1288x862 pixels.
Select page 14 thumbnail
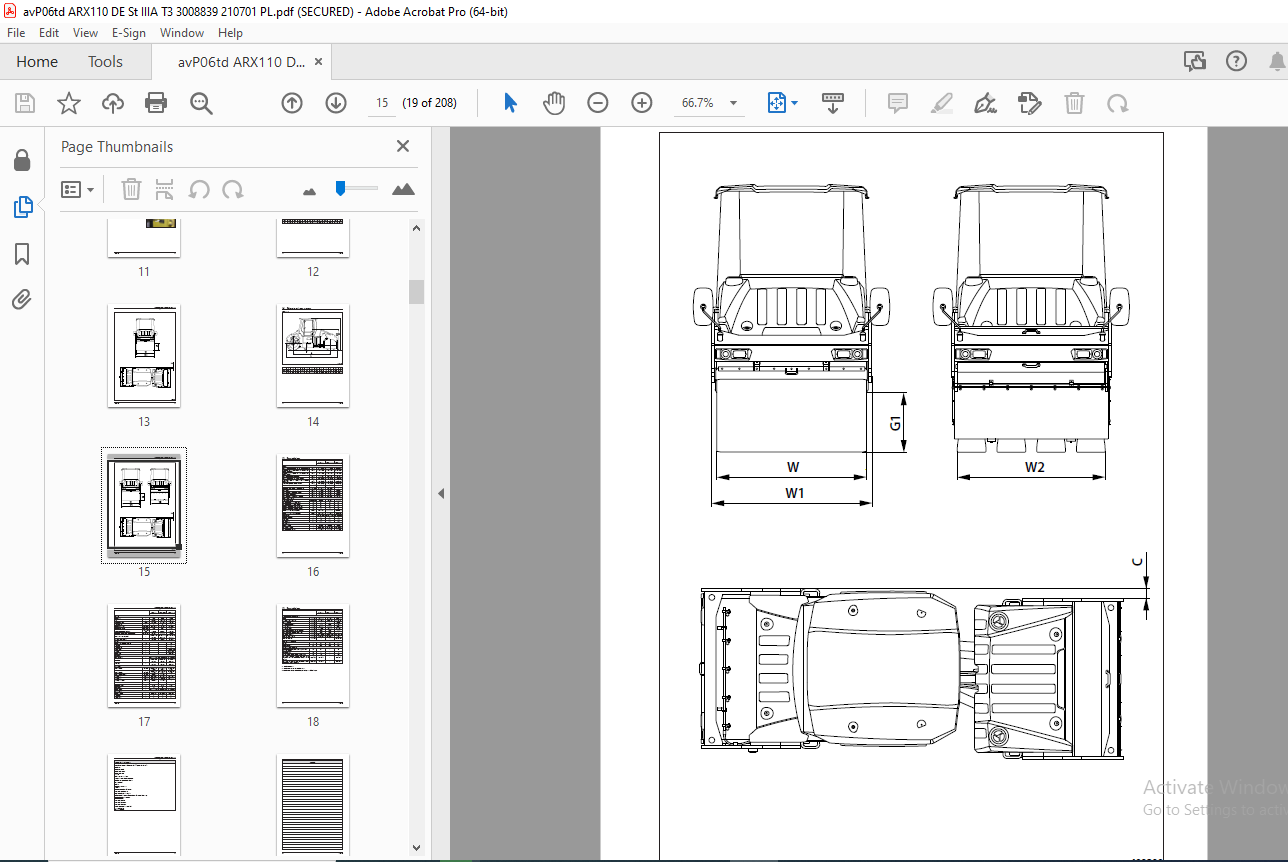pyautogui.click(x=313, y=356)
